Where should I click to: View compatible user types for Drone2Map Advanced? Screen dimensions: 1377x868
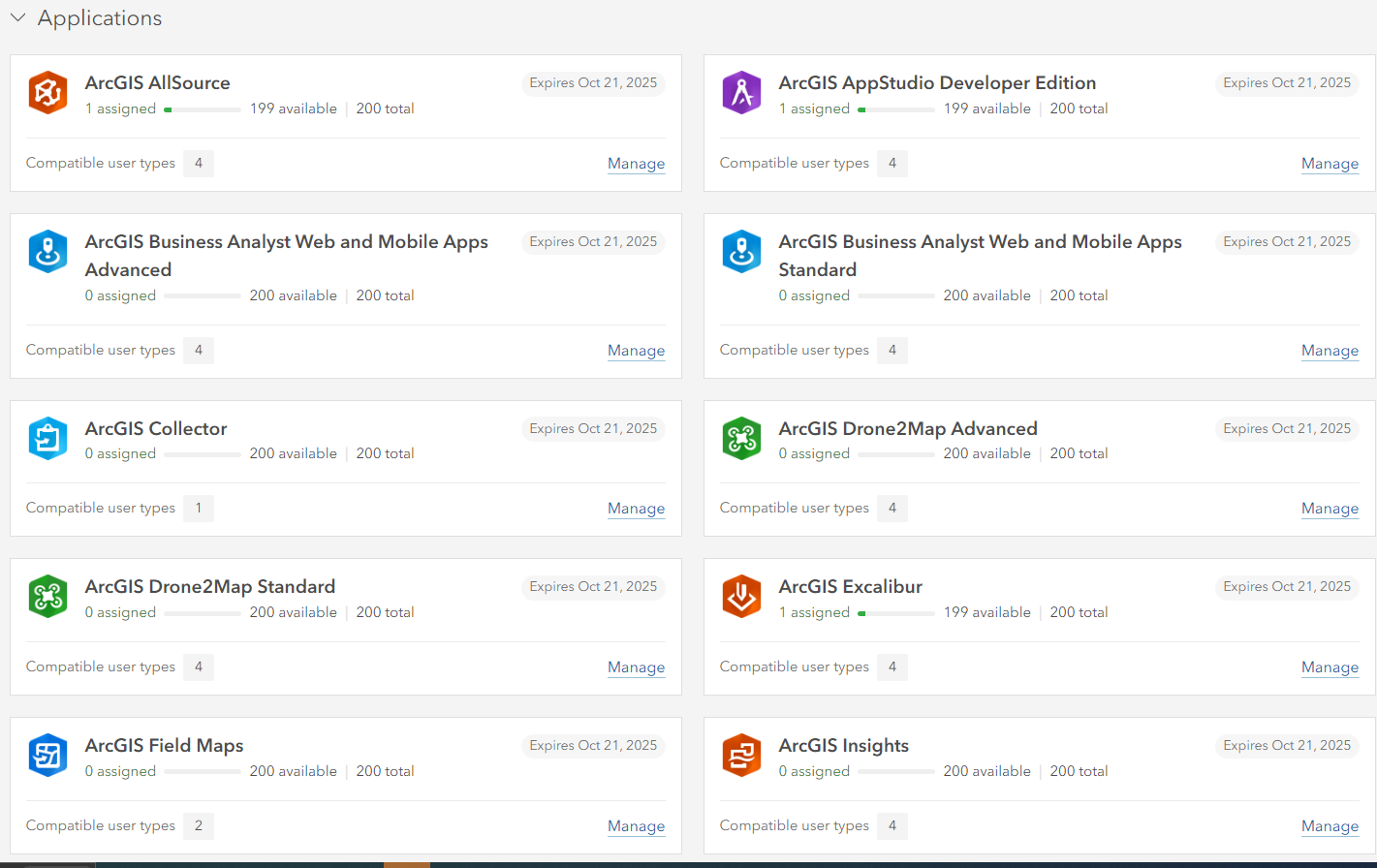click(x=892, y=508)
